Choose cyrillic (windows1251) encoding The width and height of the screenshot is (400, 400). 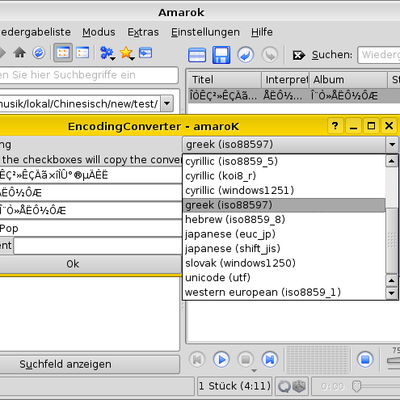(284, 191)
